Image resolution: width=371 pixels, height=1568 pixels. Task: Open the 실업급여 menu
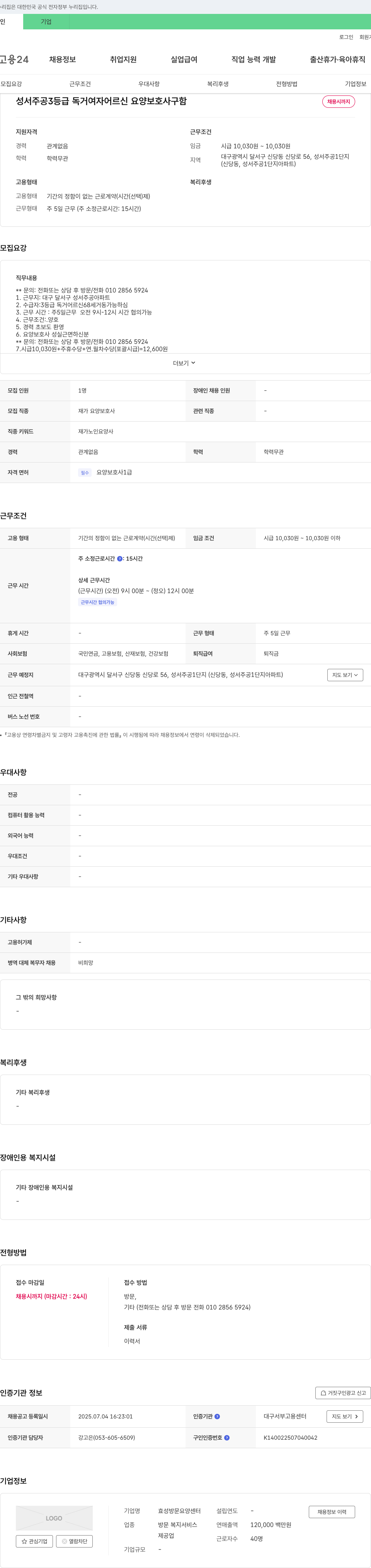184,59
